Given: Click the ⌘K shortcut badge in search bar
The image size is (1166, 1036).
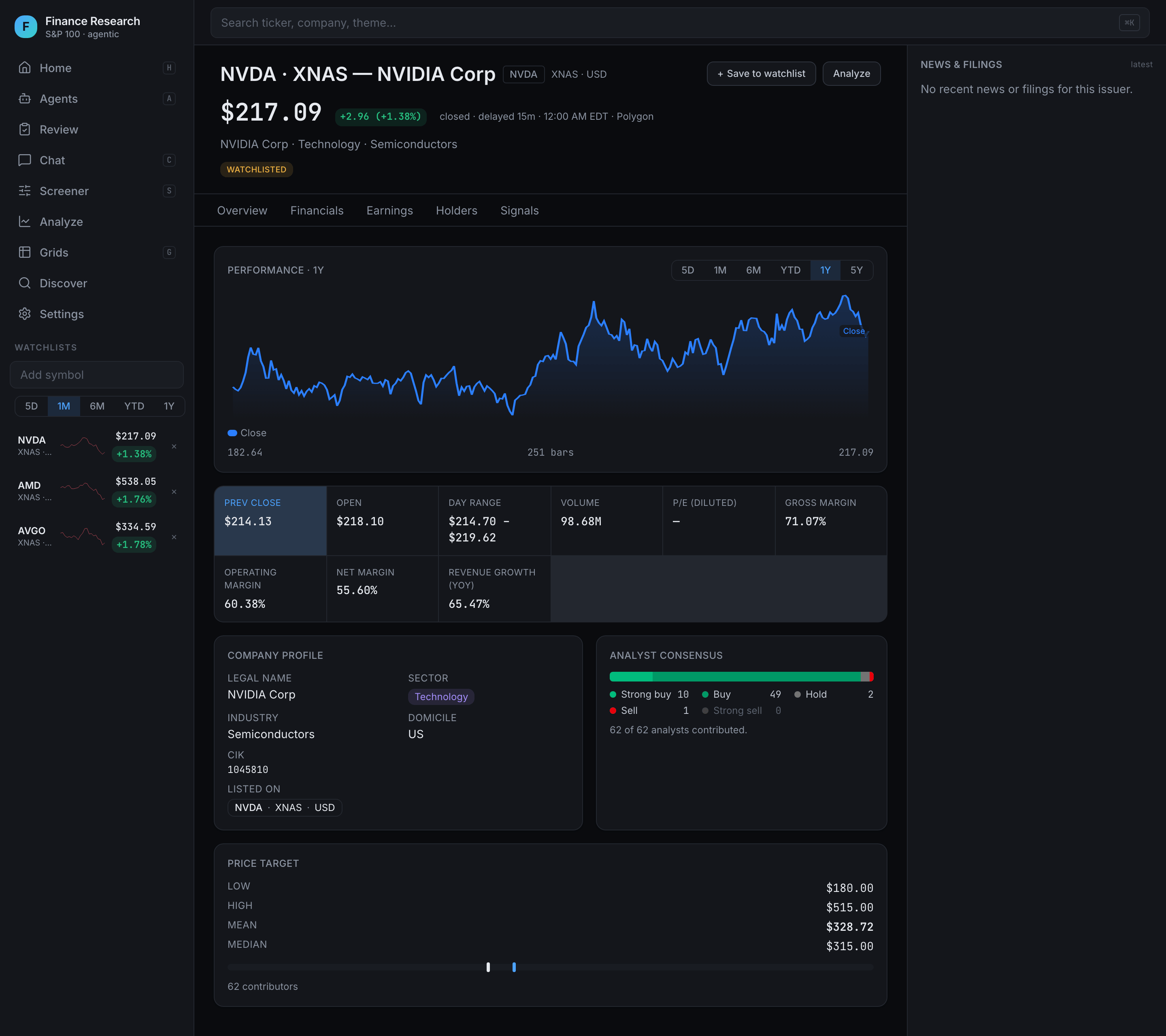Looking at the screenshot, I should tap(1130, 23).
